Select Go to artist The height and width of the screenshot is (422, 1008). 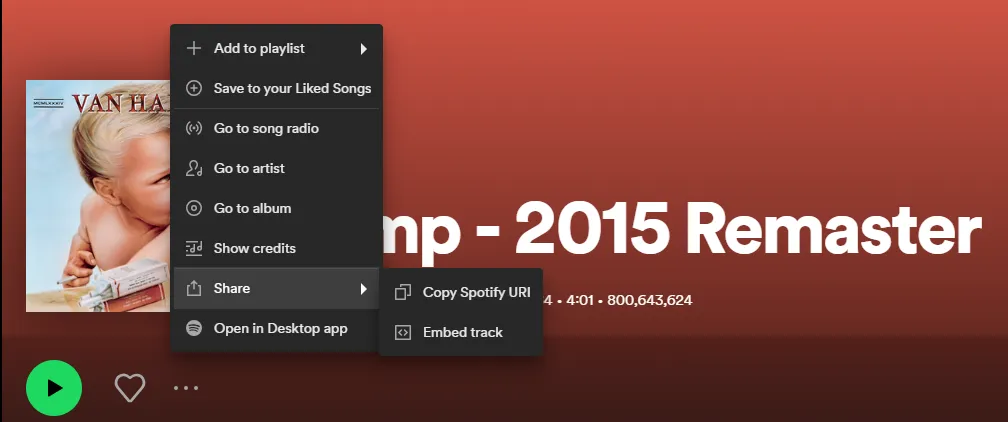point(276,168)
